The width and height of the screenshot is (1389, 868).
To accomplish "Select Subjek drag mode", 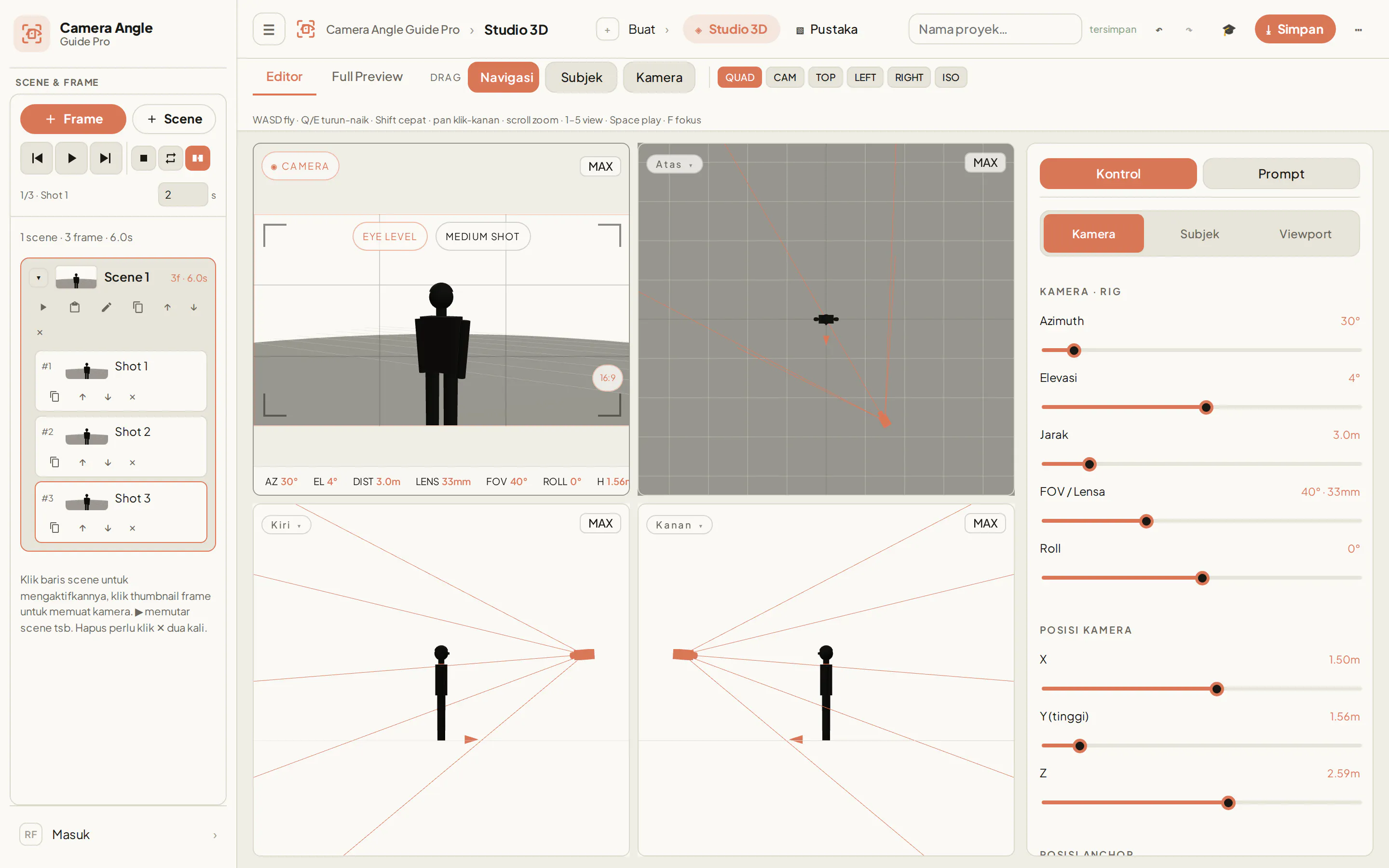I will pos(581,78).
